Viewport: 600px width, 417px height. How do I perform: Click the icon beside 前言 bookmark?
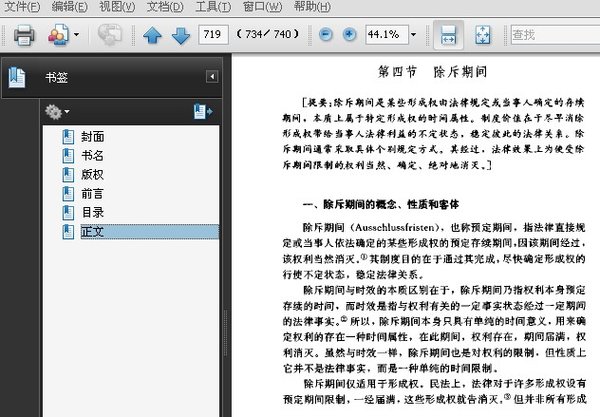68,194
